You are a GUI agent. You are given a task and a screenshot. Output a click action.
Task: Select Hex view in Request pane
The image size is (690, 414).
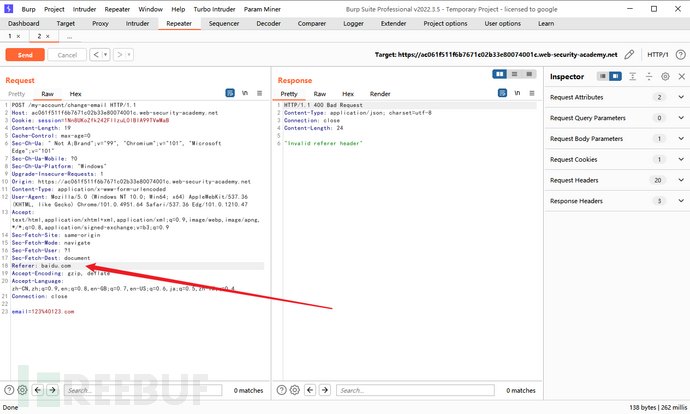tap(76, 93)
